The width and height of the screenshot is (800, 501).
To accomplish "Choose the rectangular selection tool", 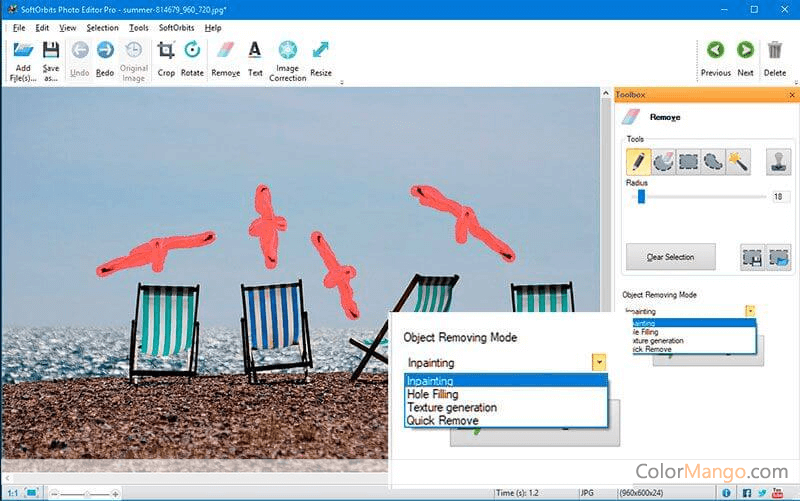I will pos(688,161).
